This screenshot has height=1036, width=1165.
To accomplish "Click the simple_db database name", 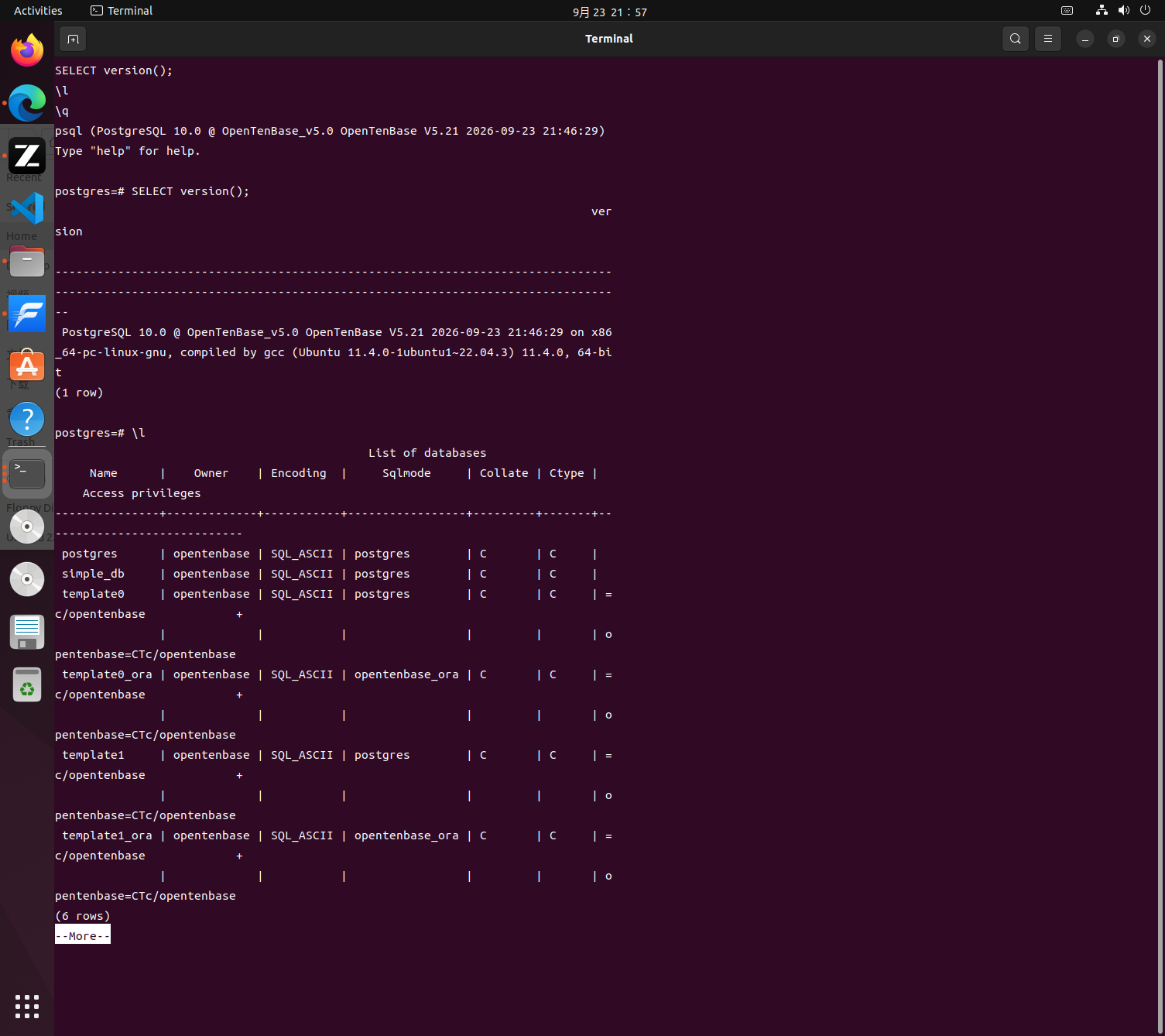I will 93,574.
